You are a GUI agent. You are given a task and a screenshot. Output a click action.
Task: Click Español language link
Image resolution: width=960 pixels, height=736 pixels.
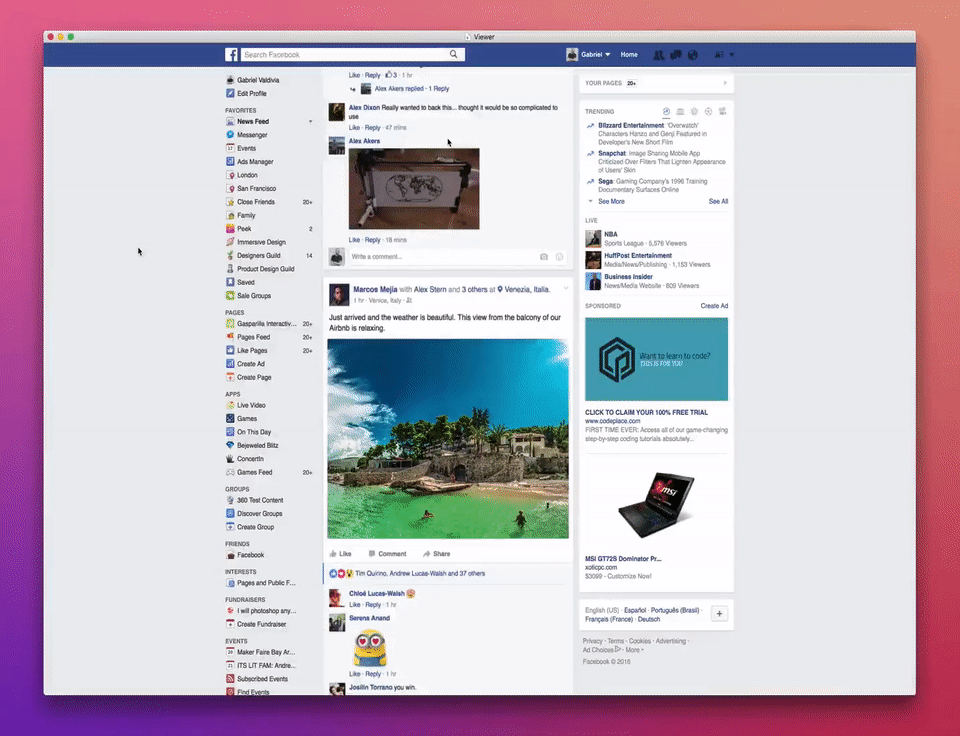(x=635, y=610)
